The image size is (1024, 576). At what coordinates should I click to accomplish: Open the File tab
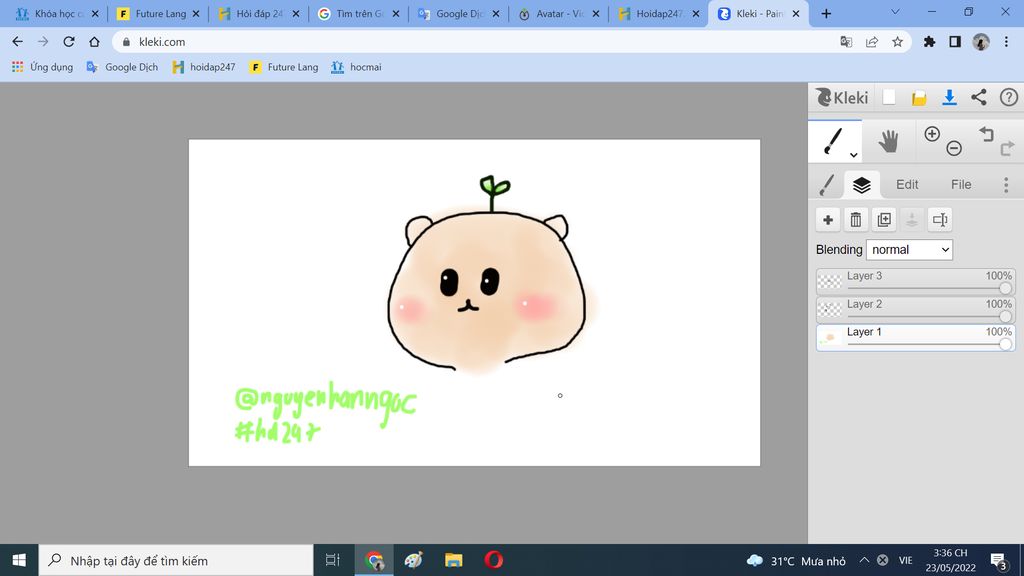(961, 185)
